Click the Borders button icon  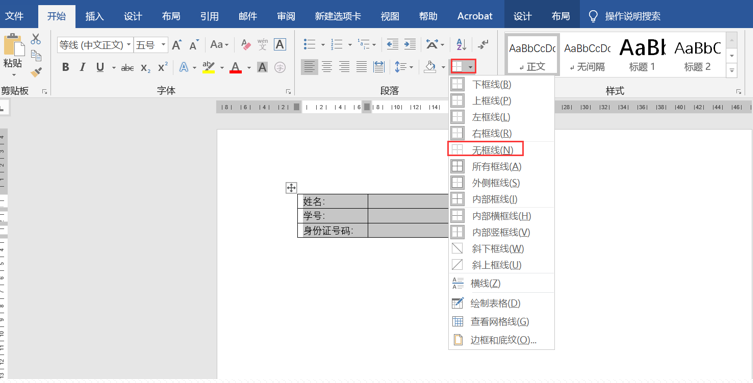pyautogui.click(x=457, y=67)
